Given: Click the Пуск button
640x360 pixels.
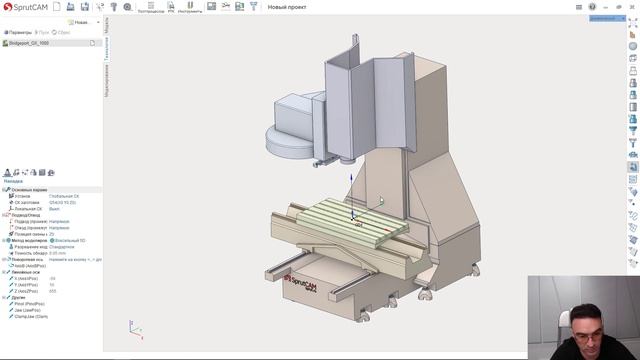Looking at the screenshot, I should [x=42, y=32].
